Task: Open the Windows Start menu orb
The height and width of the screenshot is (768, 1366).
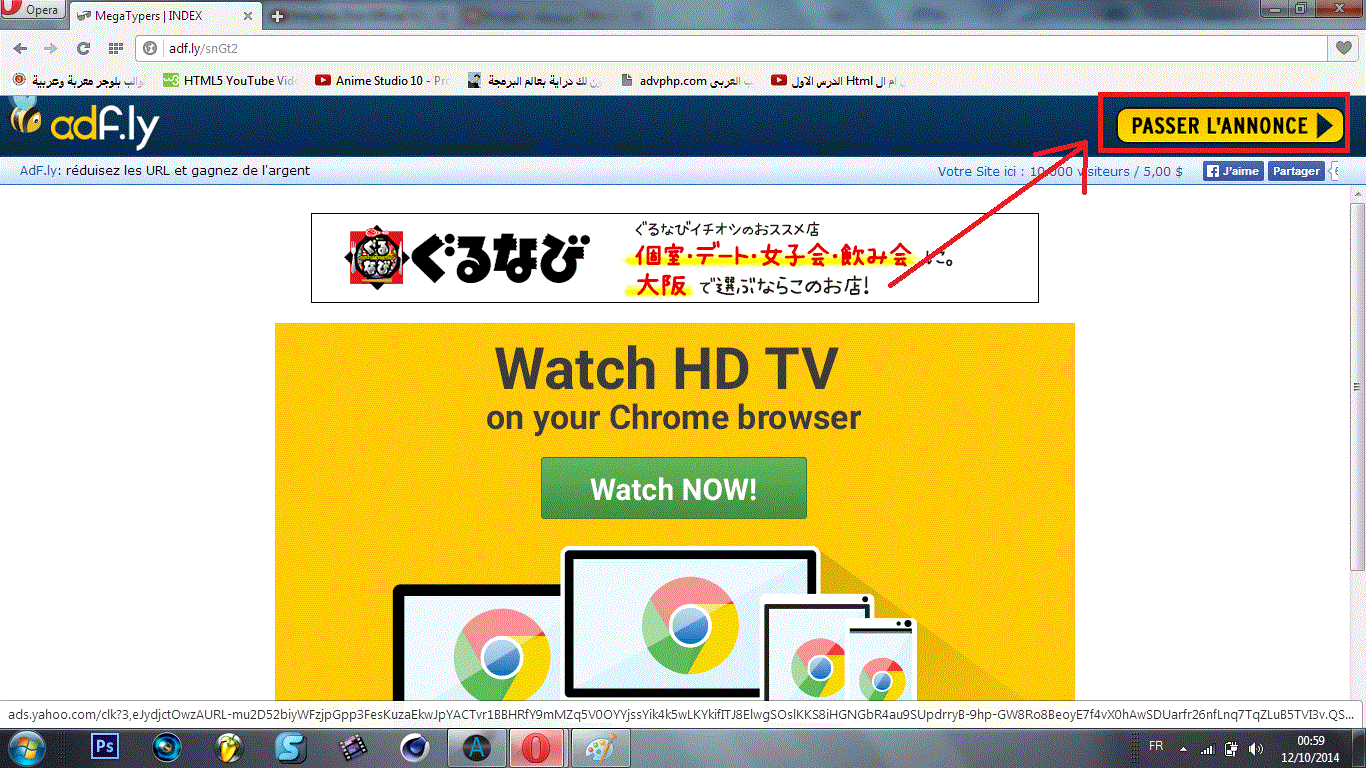Action: point(27,747)
